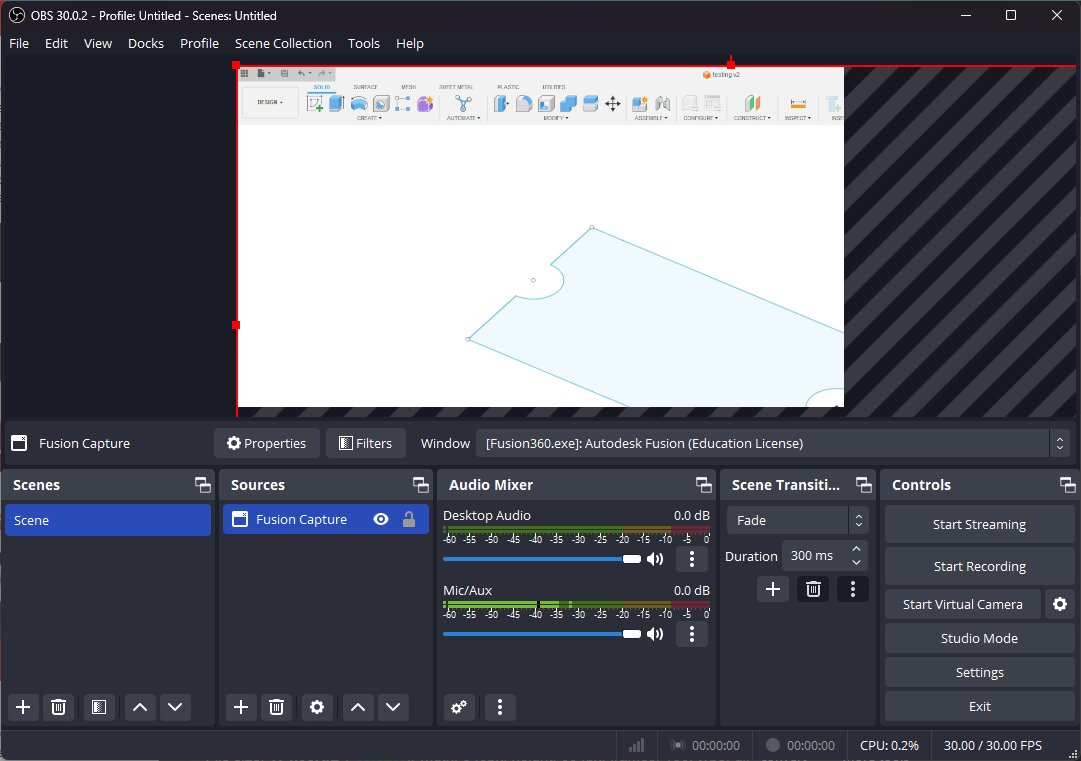1081x761 pixels.
Task: Decrease transition duration with down arrow
Action: [856, 562]
